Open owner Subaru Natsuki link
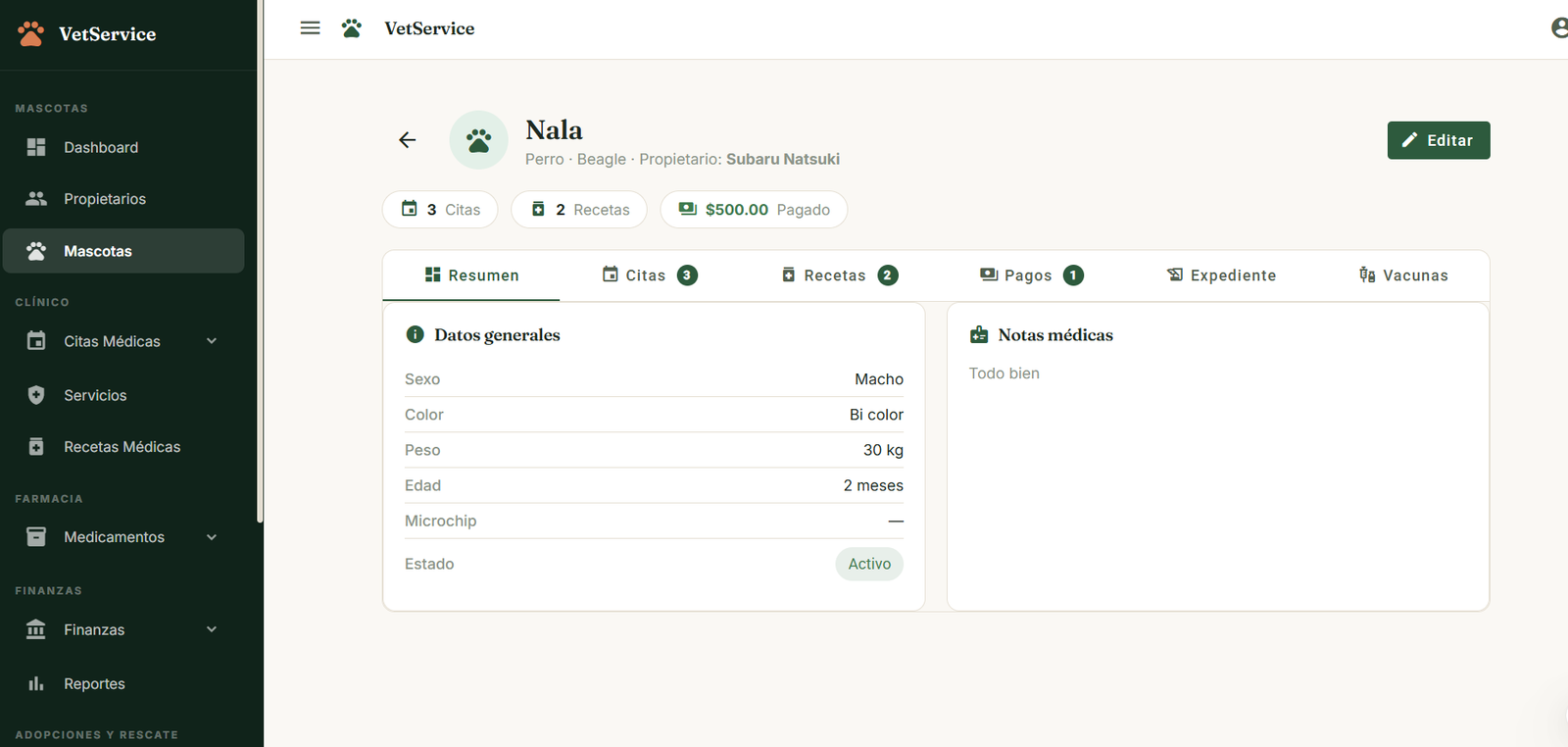This screenshot has width=1568, height=747. coord(783,159)
